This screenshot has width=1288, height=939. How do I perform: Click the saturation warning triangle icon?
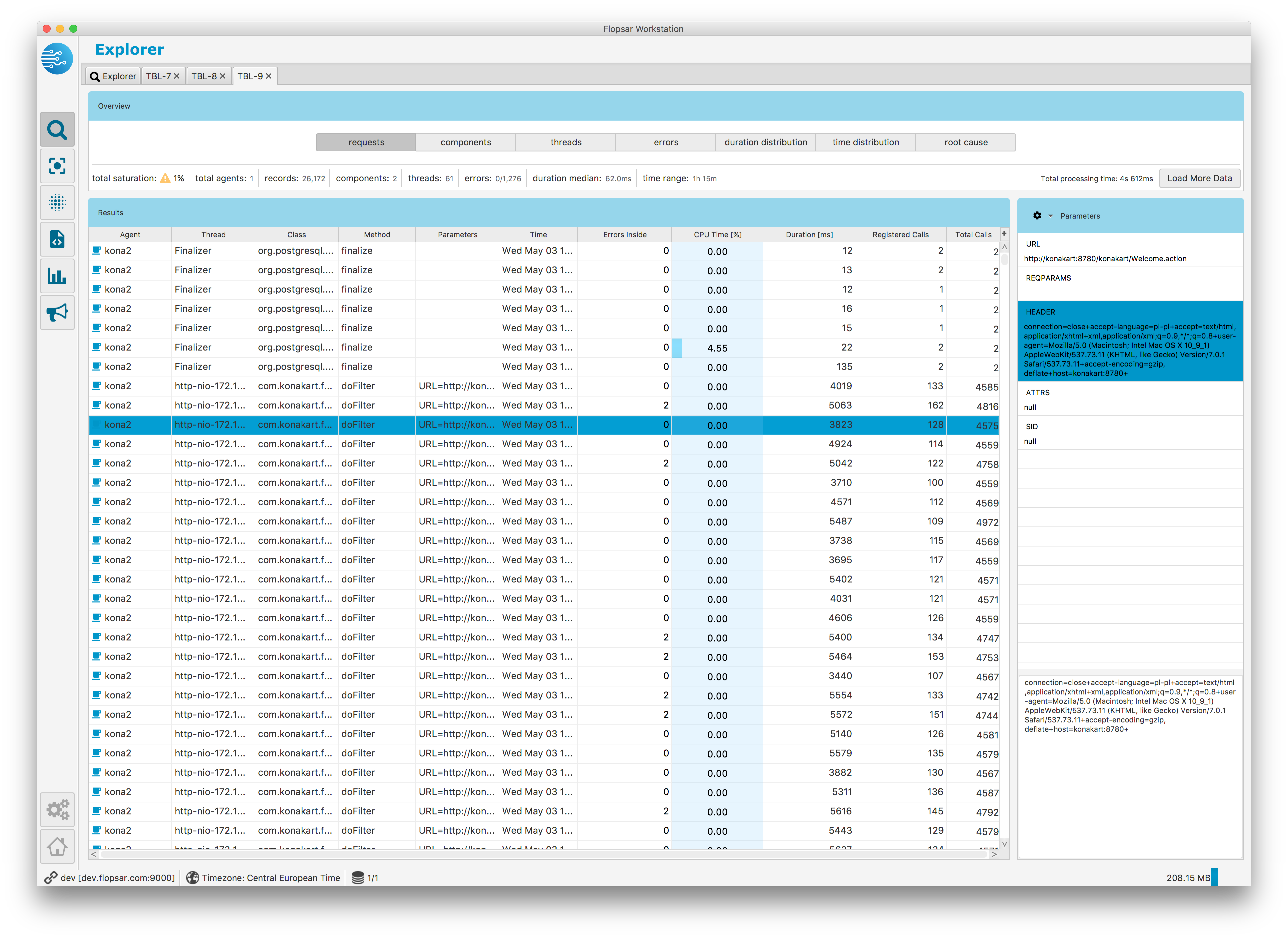tap(165, 179)
